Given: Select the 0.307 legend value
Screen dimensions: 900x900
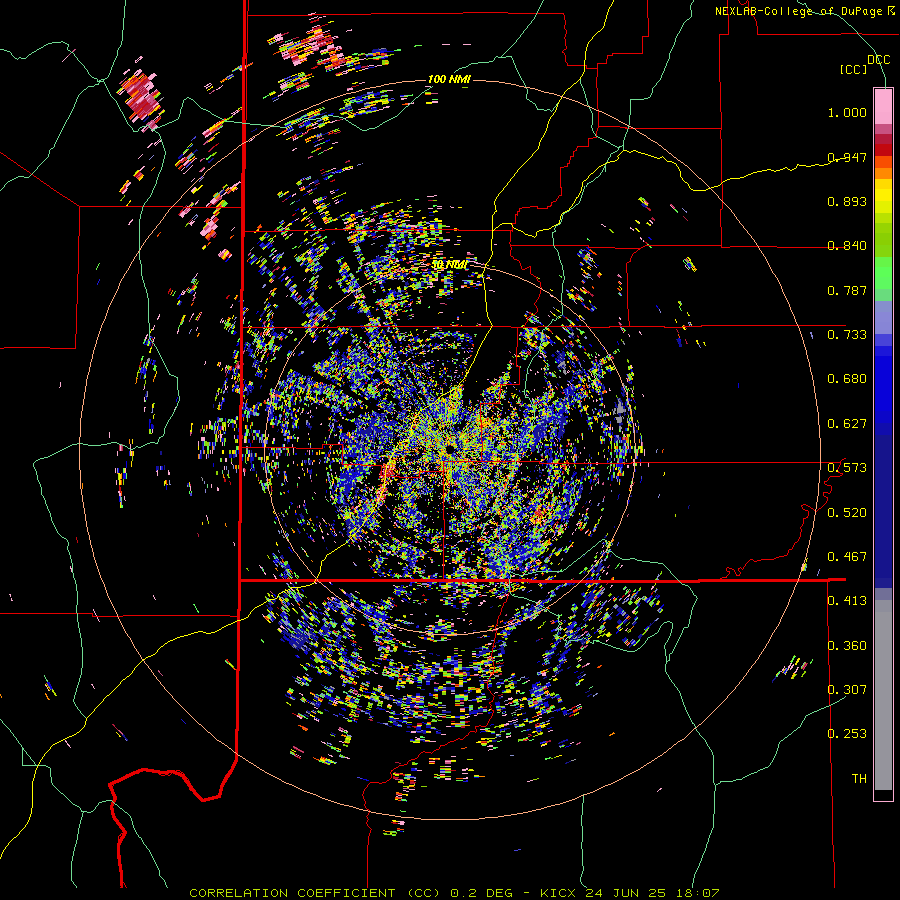Looking at the screenshot, I should point(847,690).
